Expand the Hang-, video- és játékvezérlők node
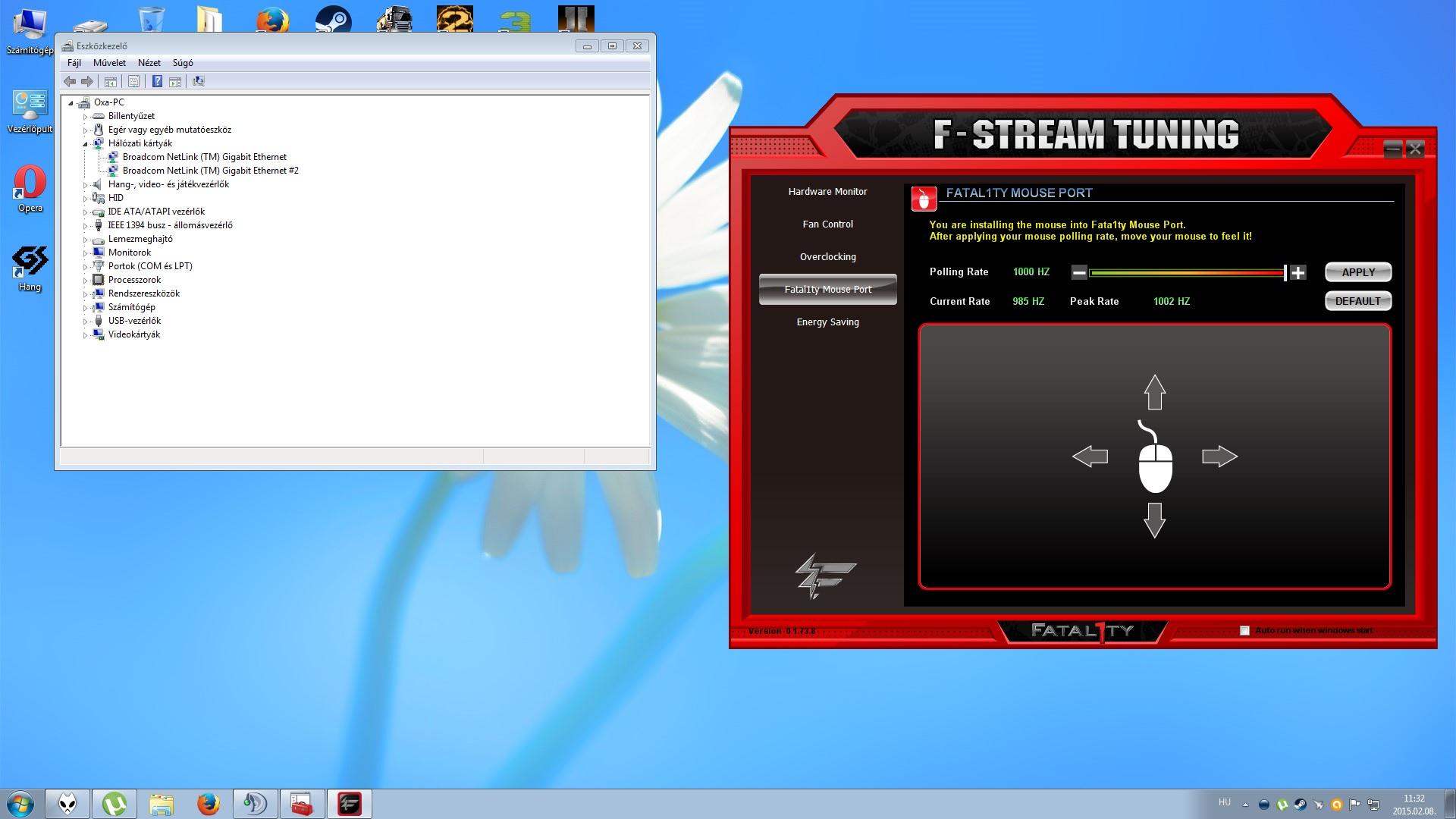 click(85, 185)
